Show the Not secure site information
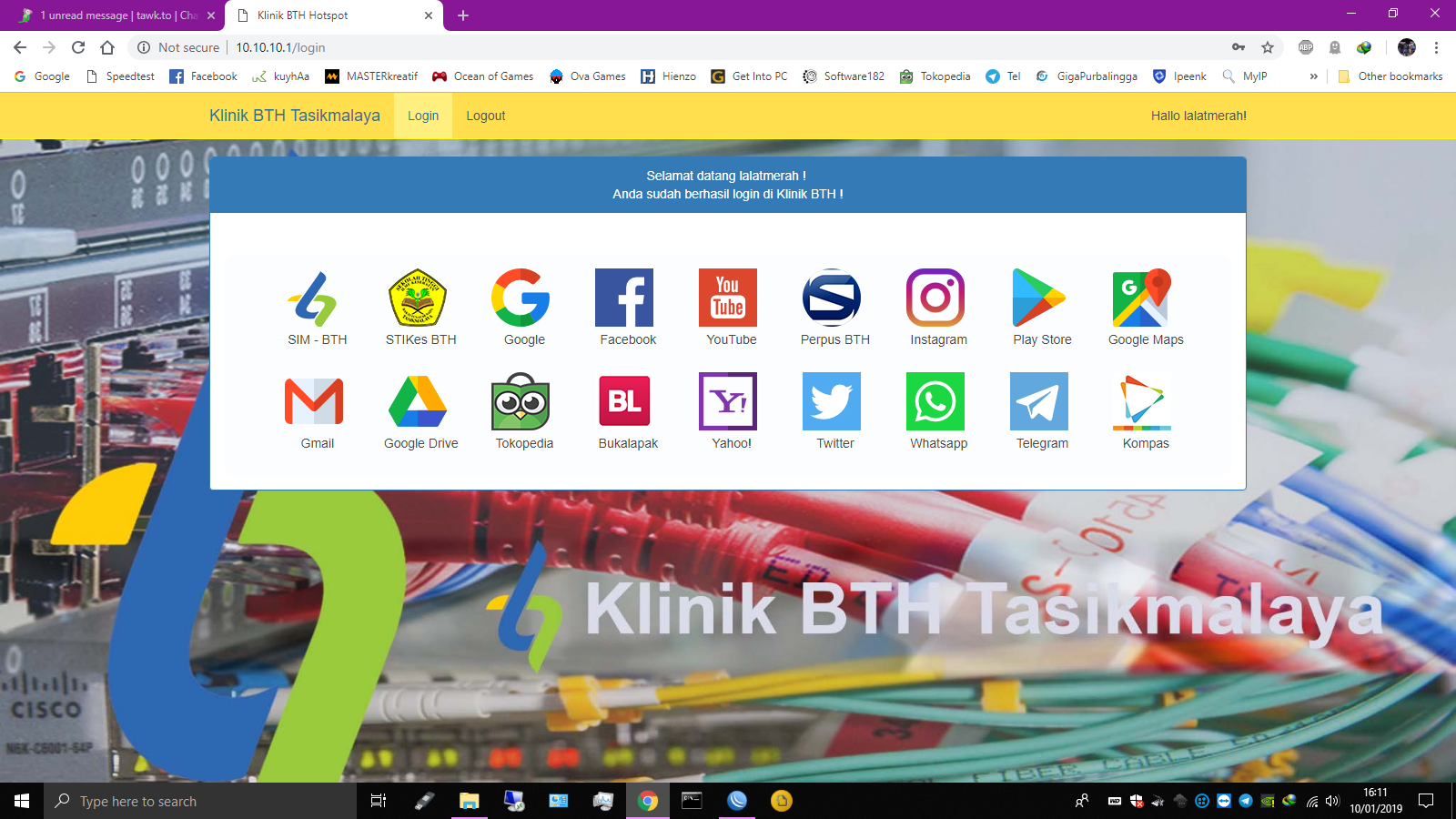The width and height of the screenshot is (1456, 819). click(x=178, y=47)
